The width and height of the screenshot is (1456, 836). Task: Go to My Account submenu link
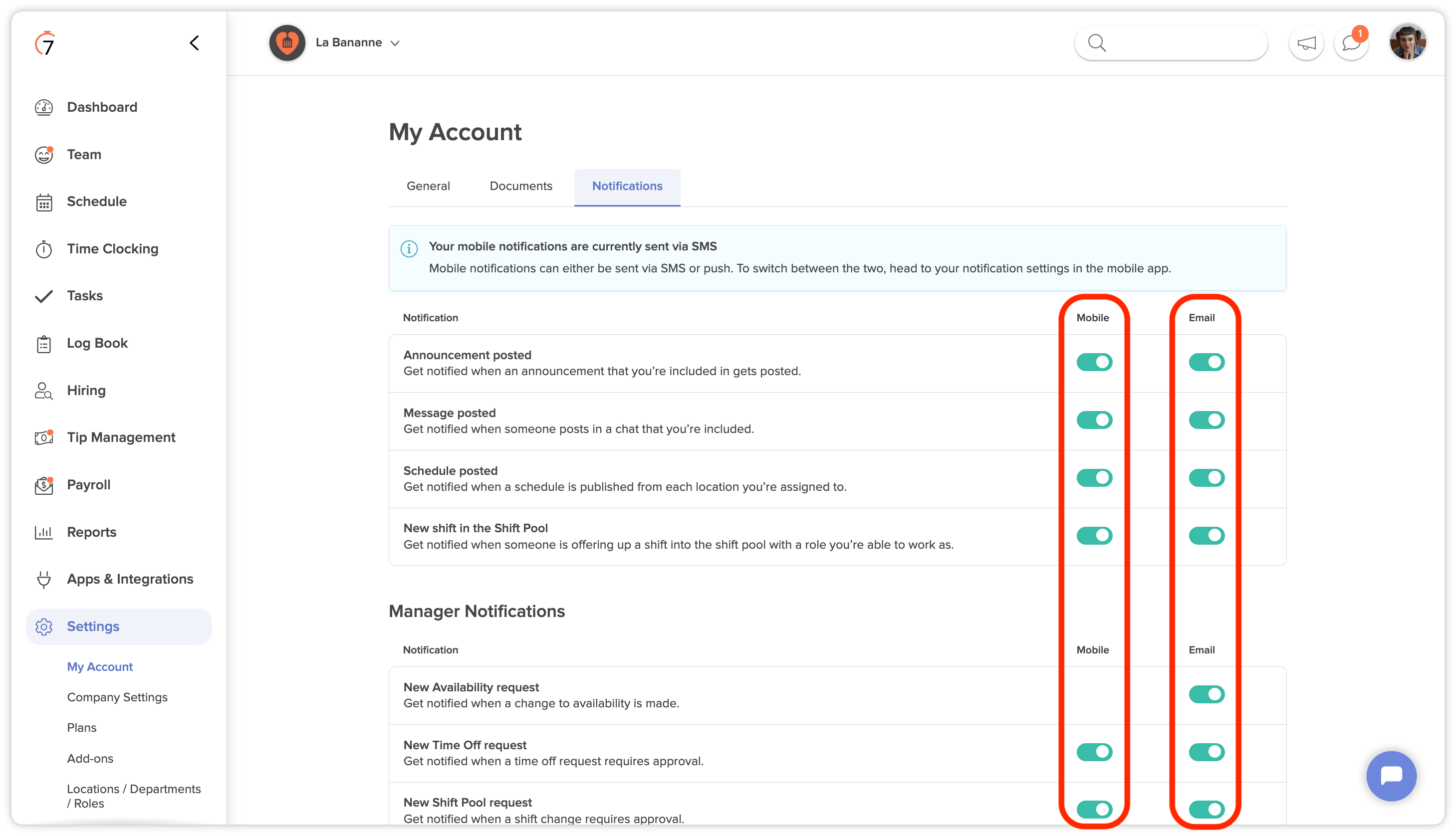coord(99,667)
